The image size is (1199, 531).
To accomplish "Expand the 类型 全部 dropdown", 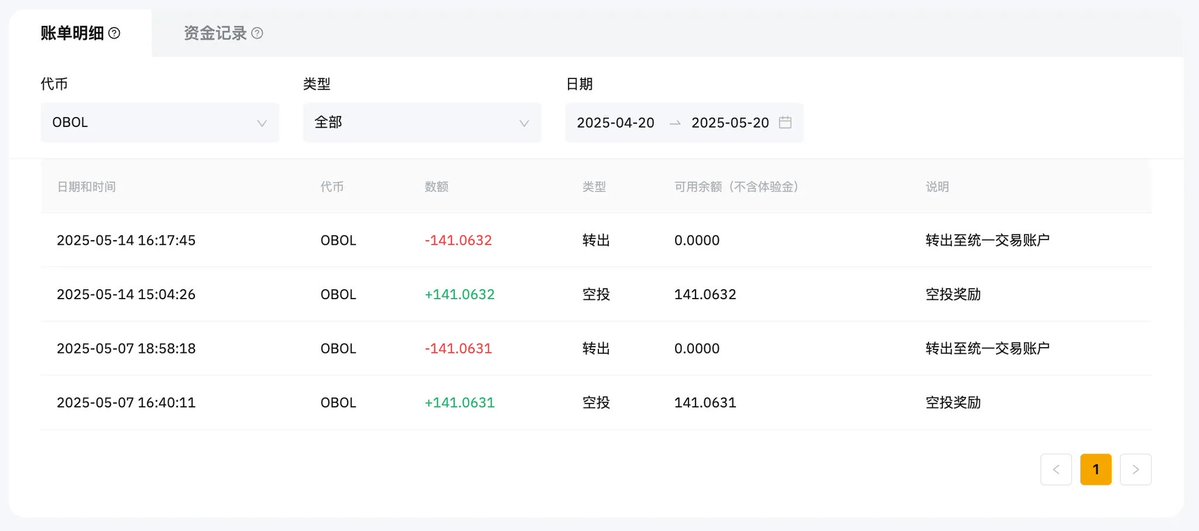I will coord(422,122).
